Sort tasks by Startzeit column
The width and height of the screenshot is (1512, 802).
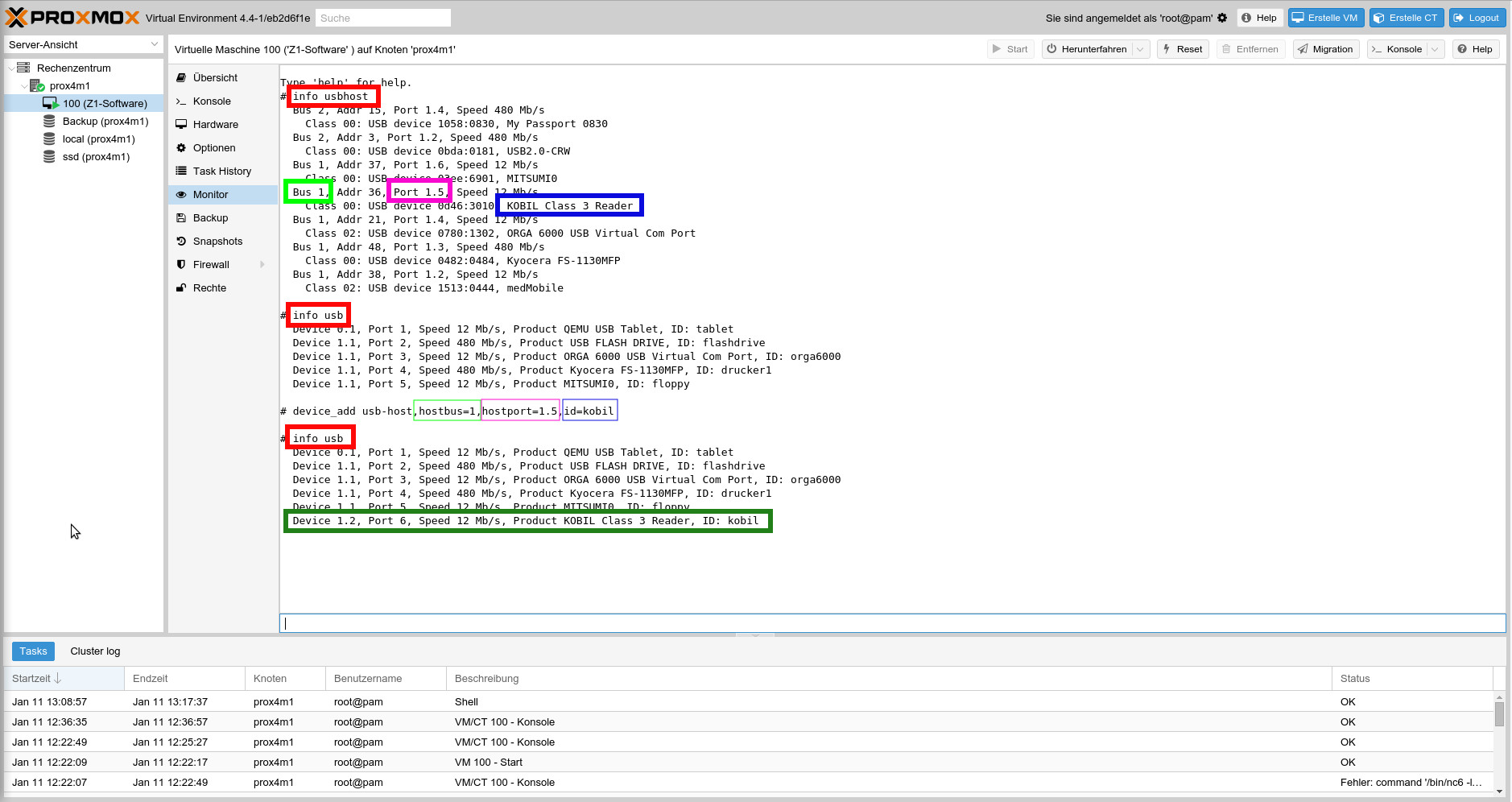64,679
